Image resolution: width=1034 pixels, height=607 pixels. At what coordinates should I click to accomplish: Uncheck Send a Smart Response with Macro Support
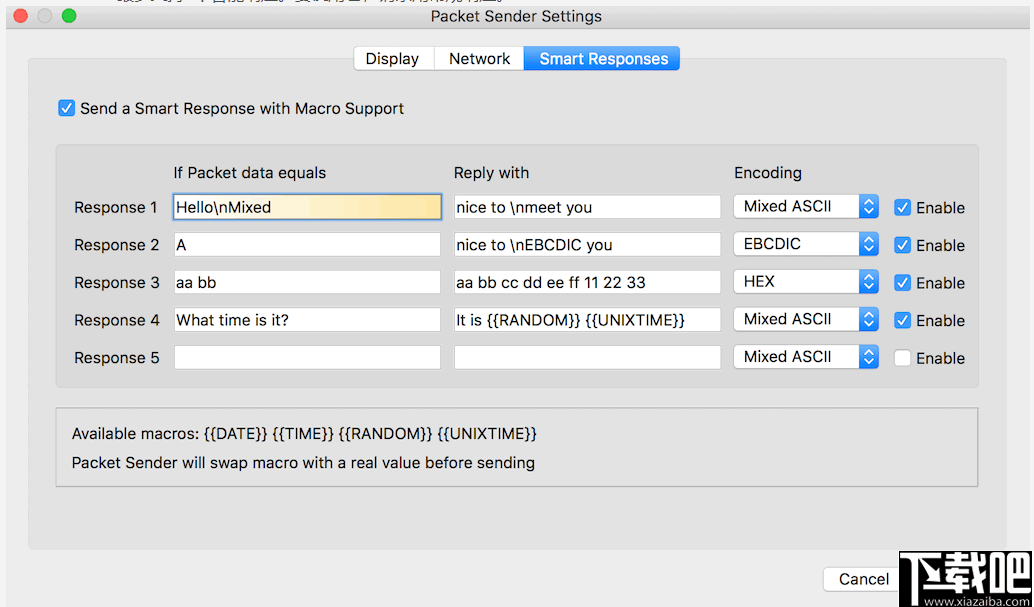[66, 107]
